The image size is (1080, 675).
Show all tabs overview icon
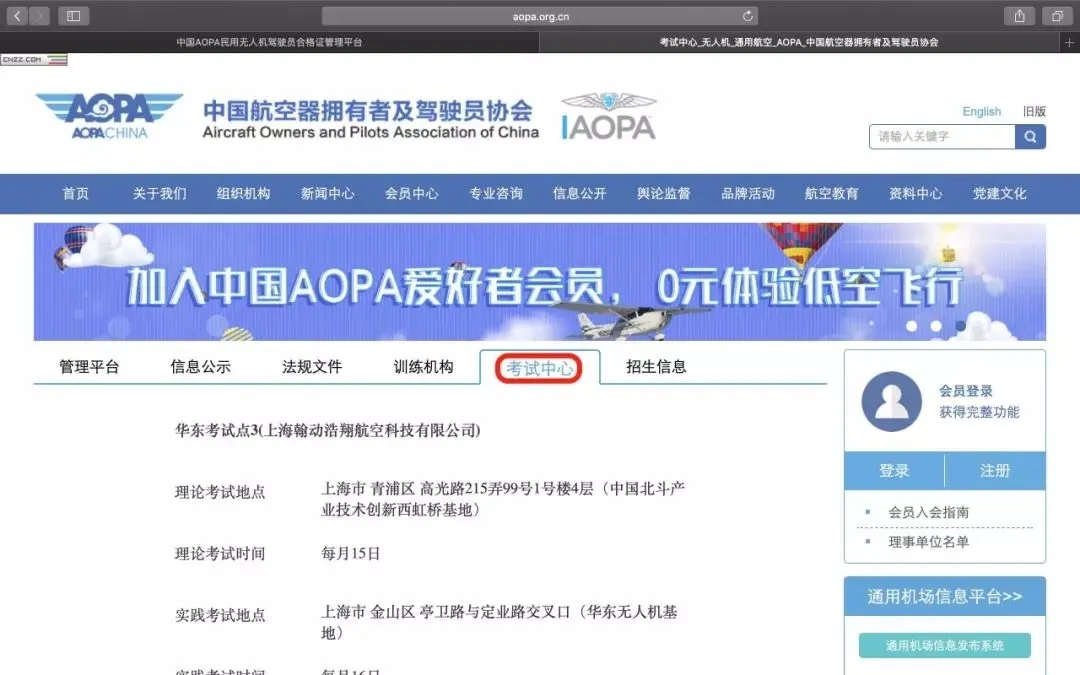[1057, 16]
